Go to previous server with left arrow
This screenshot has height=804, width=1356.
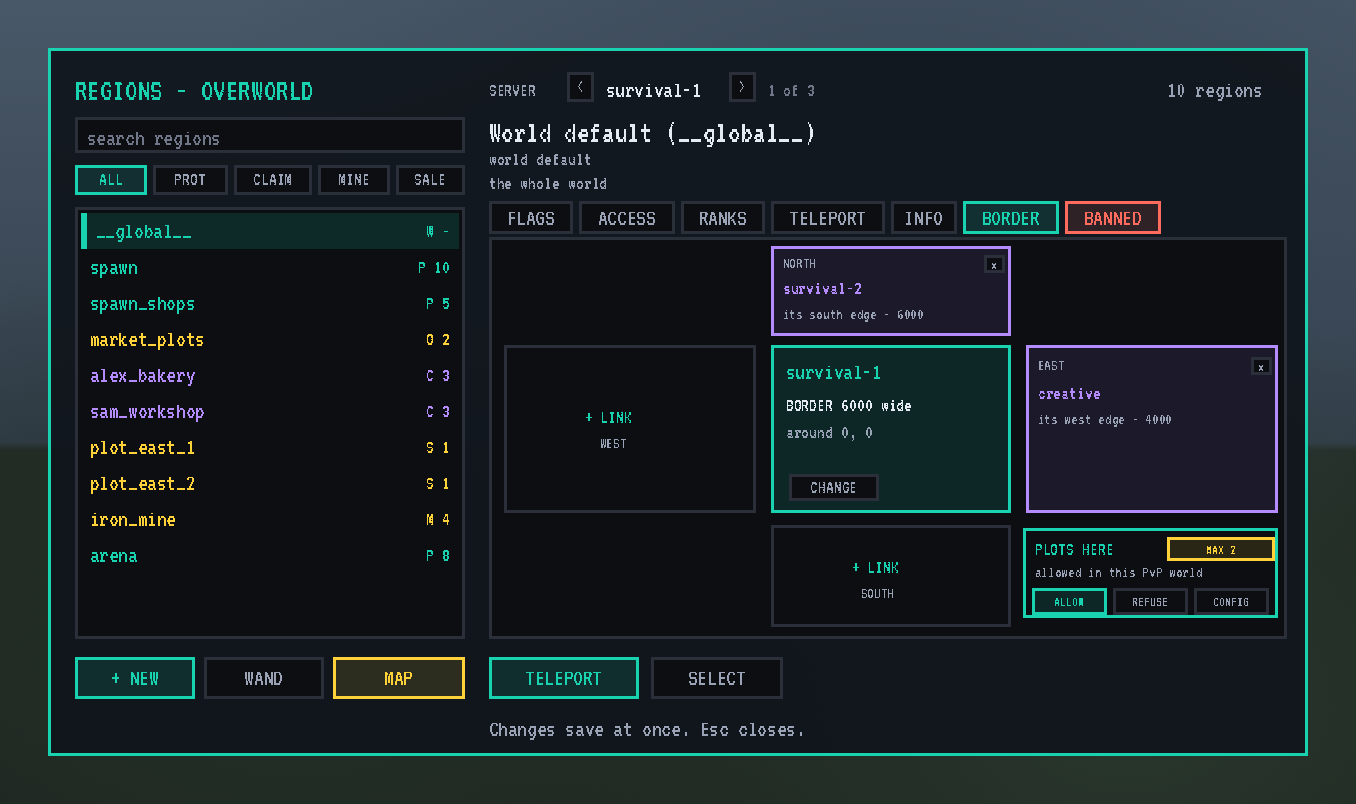click(580, 88)
